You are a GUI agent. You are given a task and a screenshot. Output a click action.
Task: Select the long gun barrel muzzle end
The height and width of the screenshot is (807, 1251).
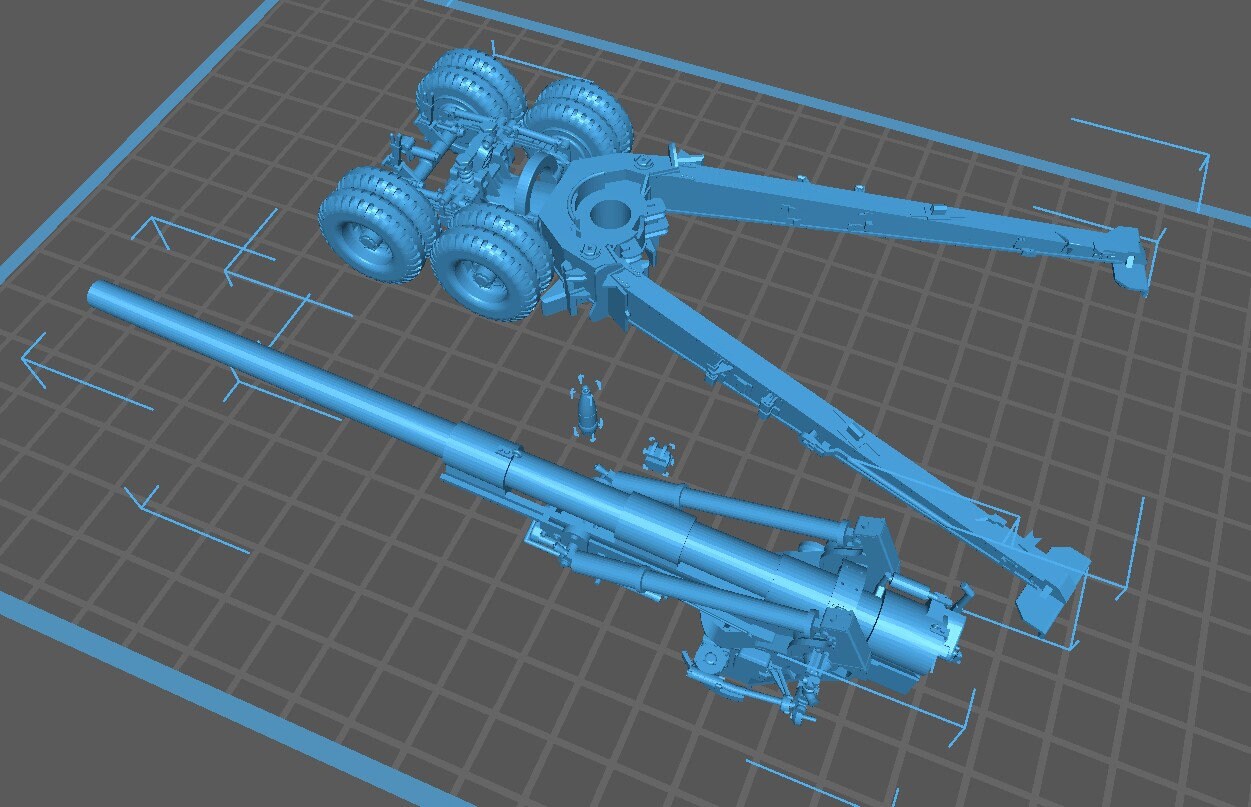pos(101,293)
